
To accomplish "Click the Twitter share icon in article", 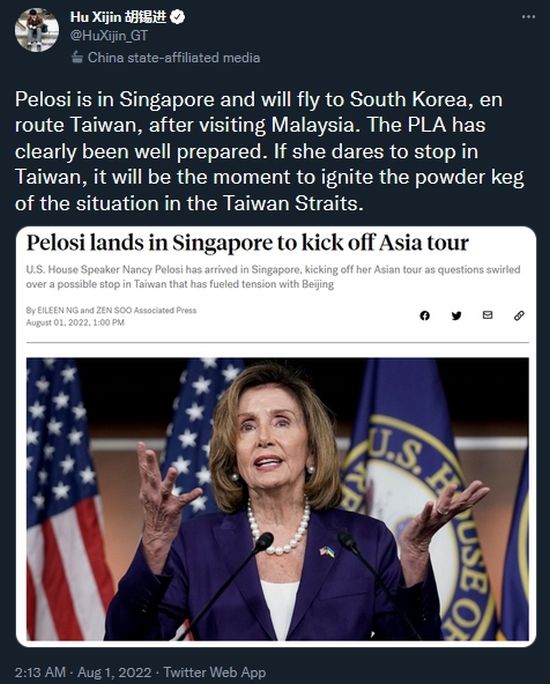I will (x=456, y=315).
